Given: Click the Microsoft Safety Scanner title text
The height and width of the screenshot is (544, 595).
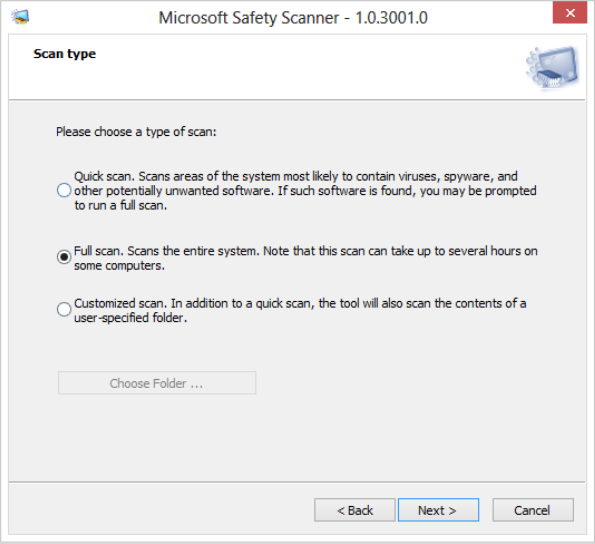Looking at the screenshot, I should click(x=249, y=18).
